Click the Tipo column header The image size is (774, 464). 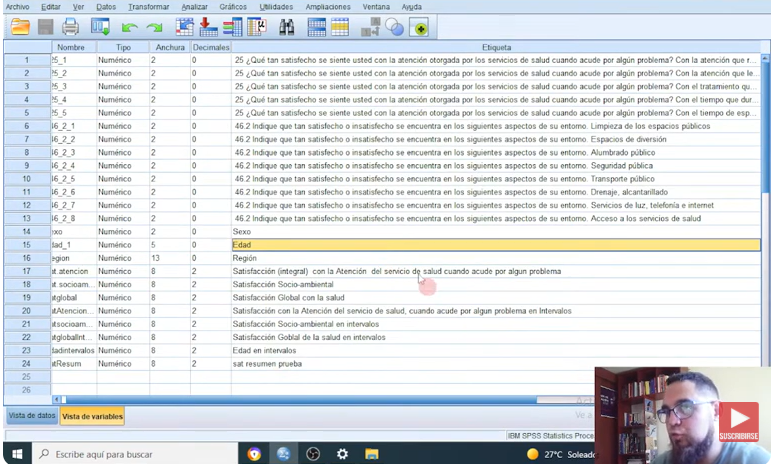tap(123, 47)
